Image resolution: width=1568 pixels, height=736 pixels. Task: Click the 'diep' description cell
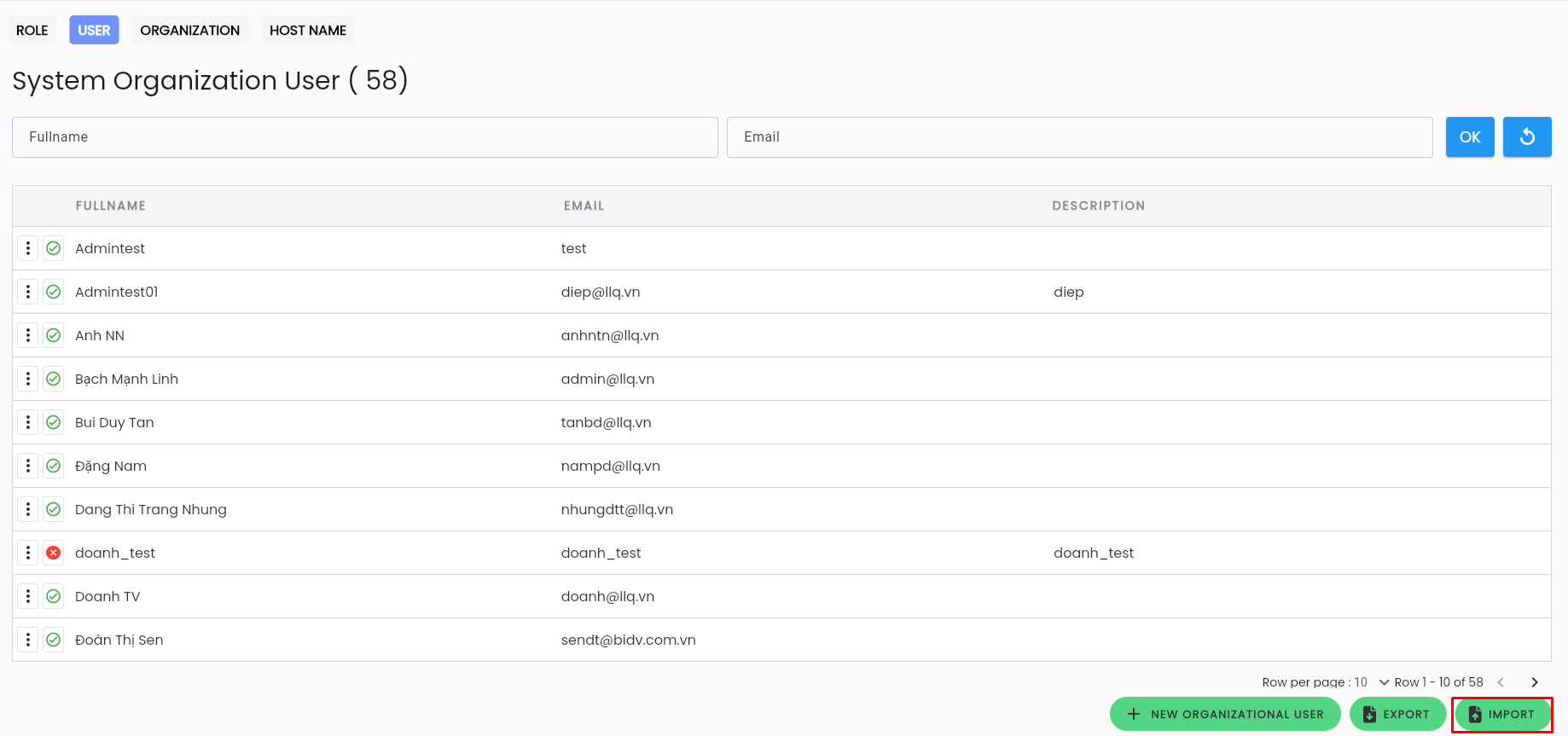pyautogui.click(x=1069, y=292)
